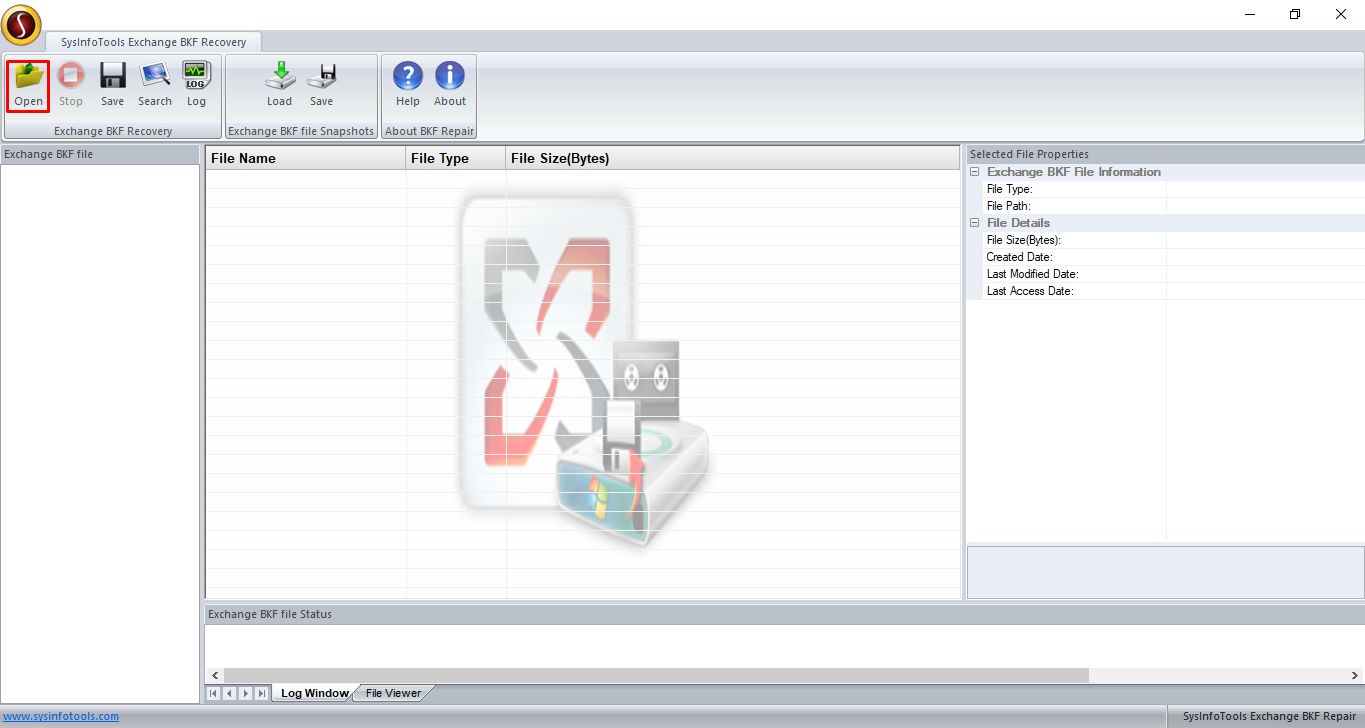The width and height of the screenshot is (1365, 728).
Task: Collapse Exchange BKF File Information section
Action: tap(975, 172)
